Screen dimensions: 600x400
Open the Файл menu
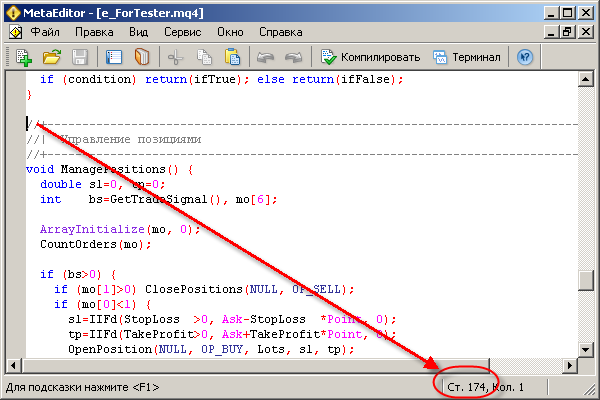tap(45, 32)
